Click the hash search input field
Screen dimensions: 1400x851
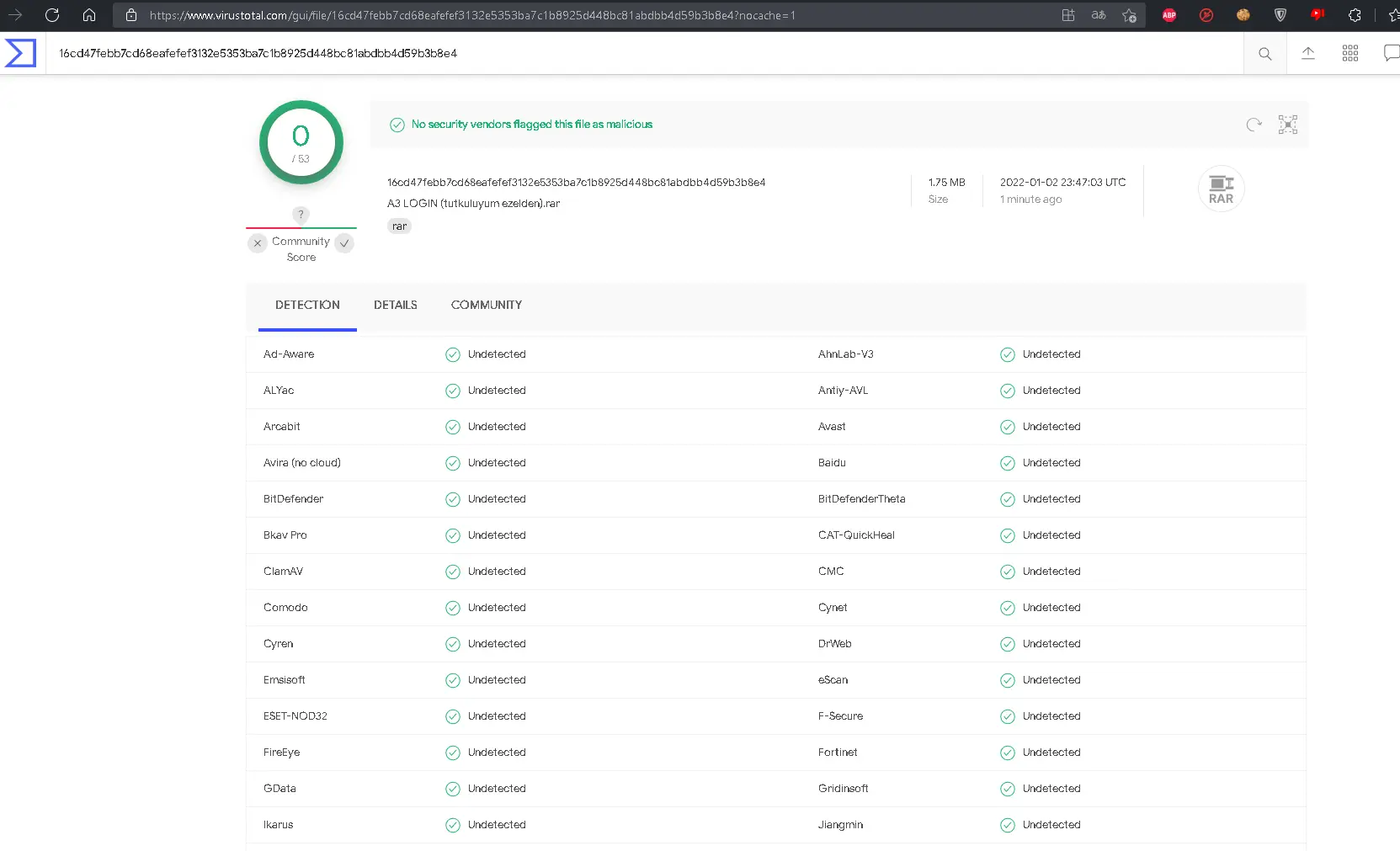[x=644, y=53]
